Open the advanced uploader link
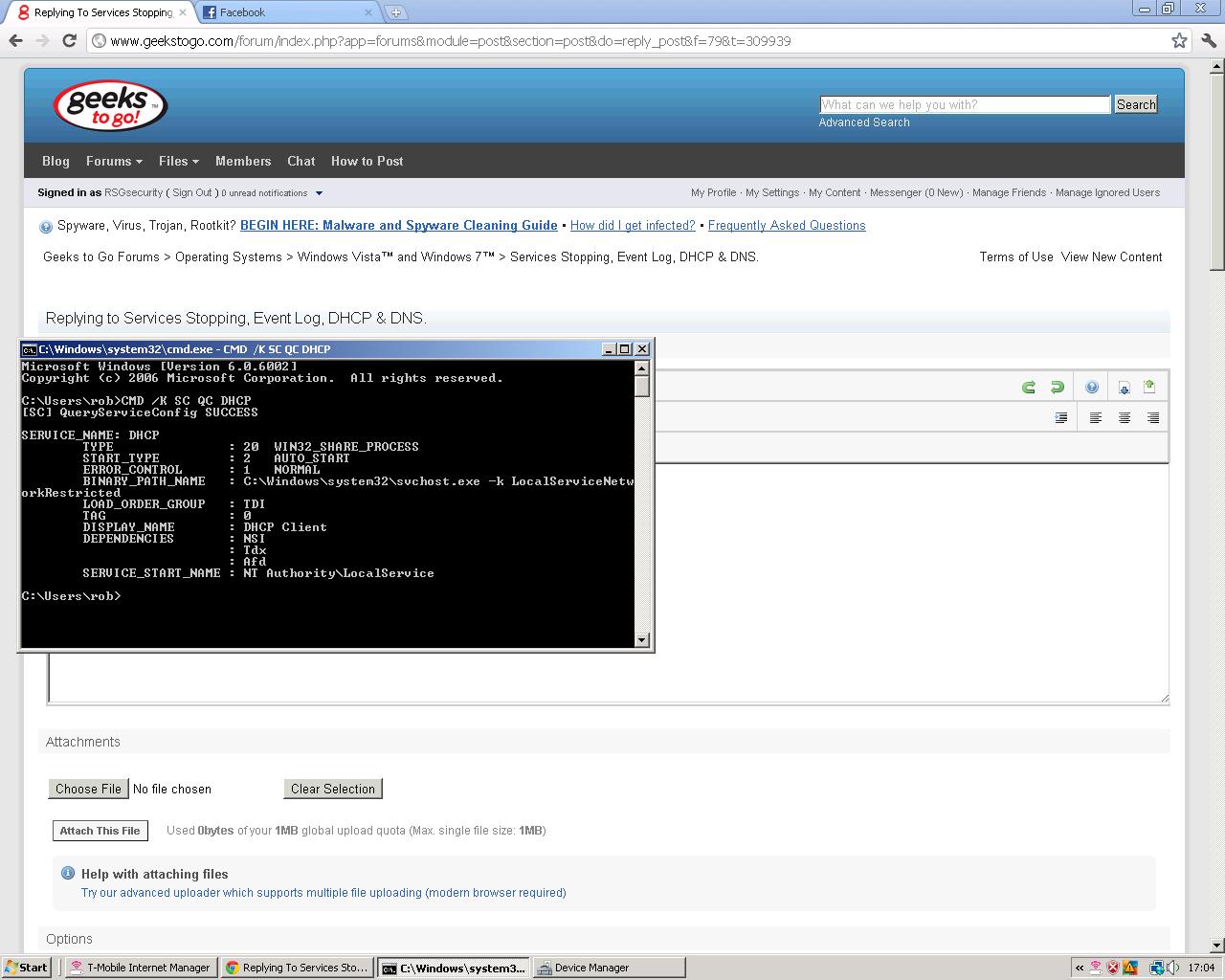 tap(323, 893)
